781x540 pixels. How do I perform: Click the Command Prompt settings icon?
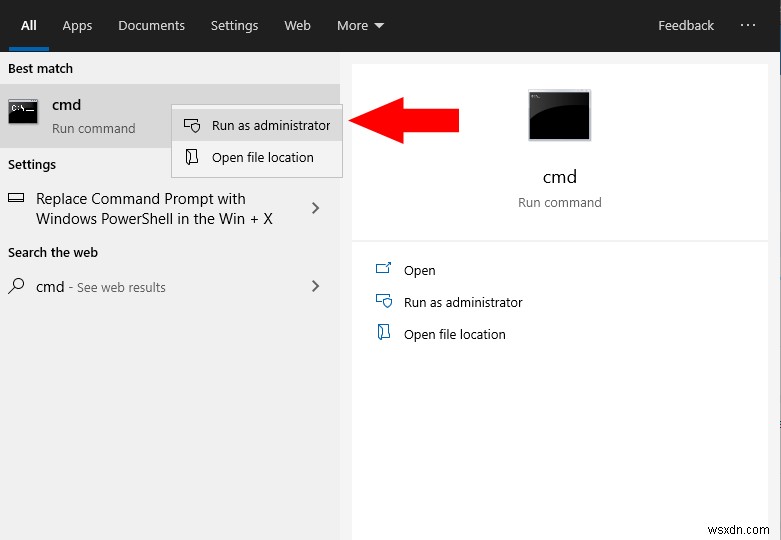[x=16, y=199]
